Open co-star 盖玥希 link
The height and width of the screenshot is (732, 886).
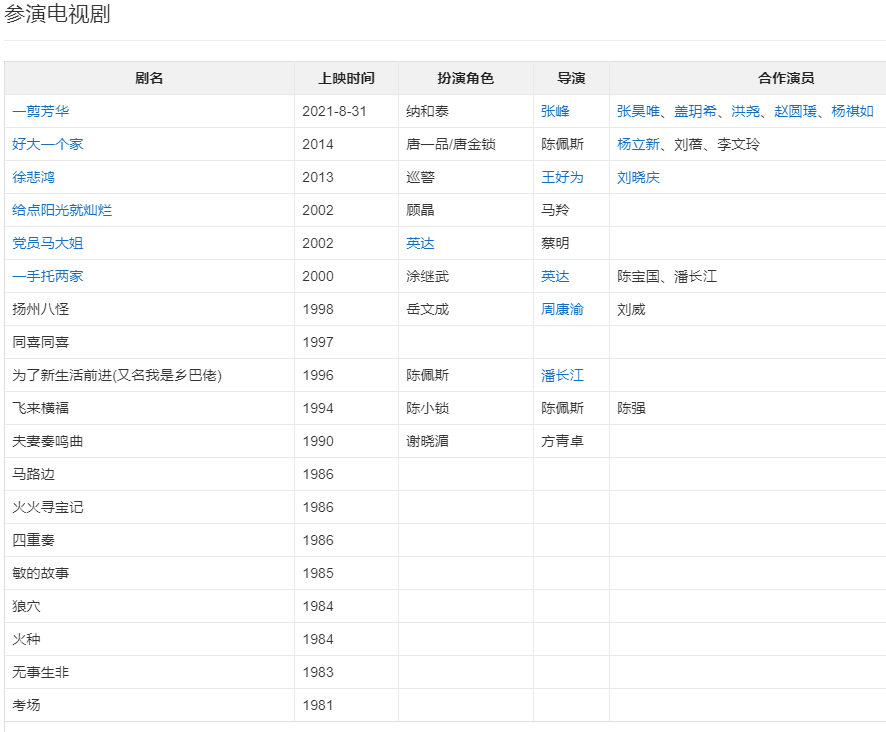coord(696,111)
